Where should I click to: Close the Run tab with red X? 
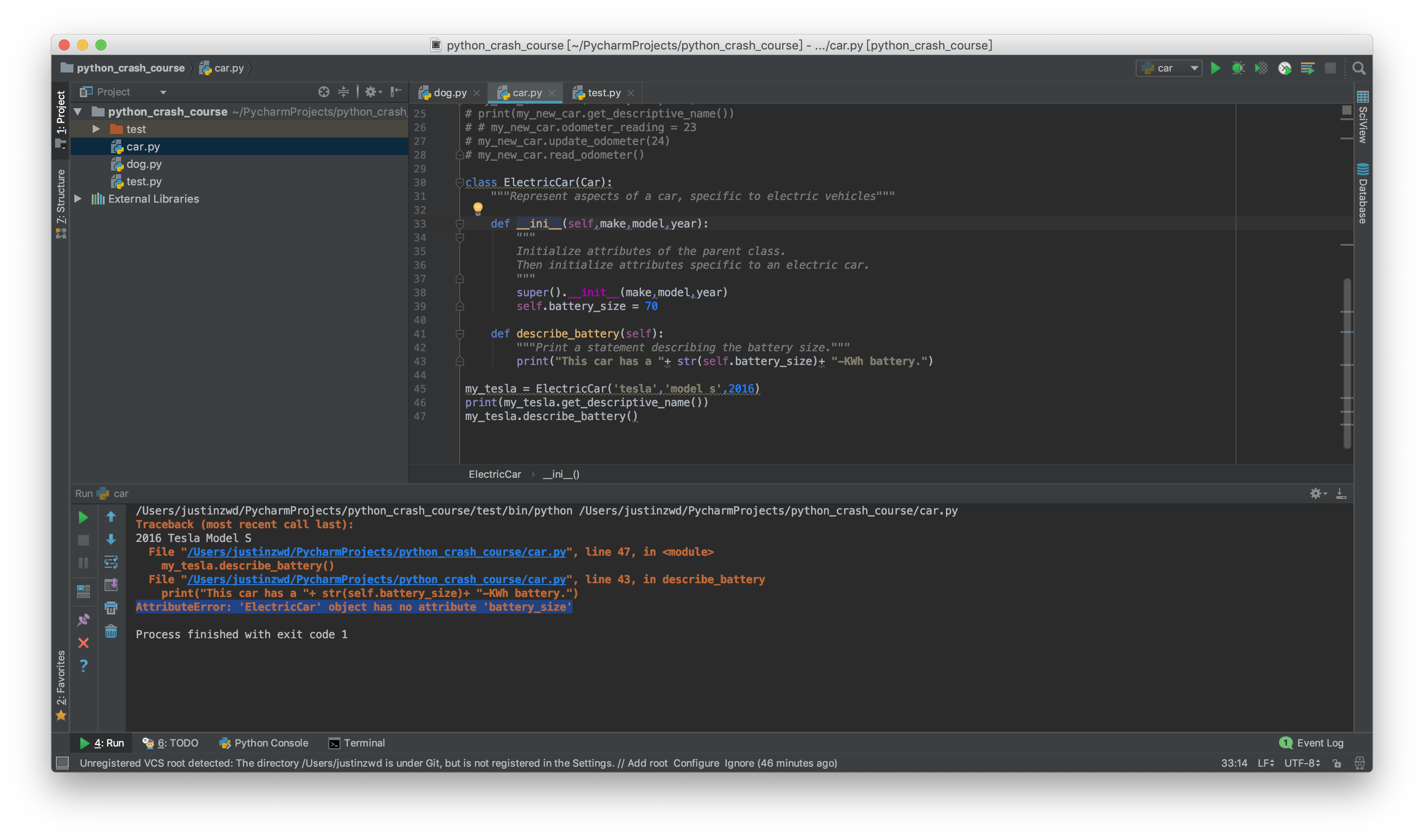(x=83, y=643)
